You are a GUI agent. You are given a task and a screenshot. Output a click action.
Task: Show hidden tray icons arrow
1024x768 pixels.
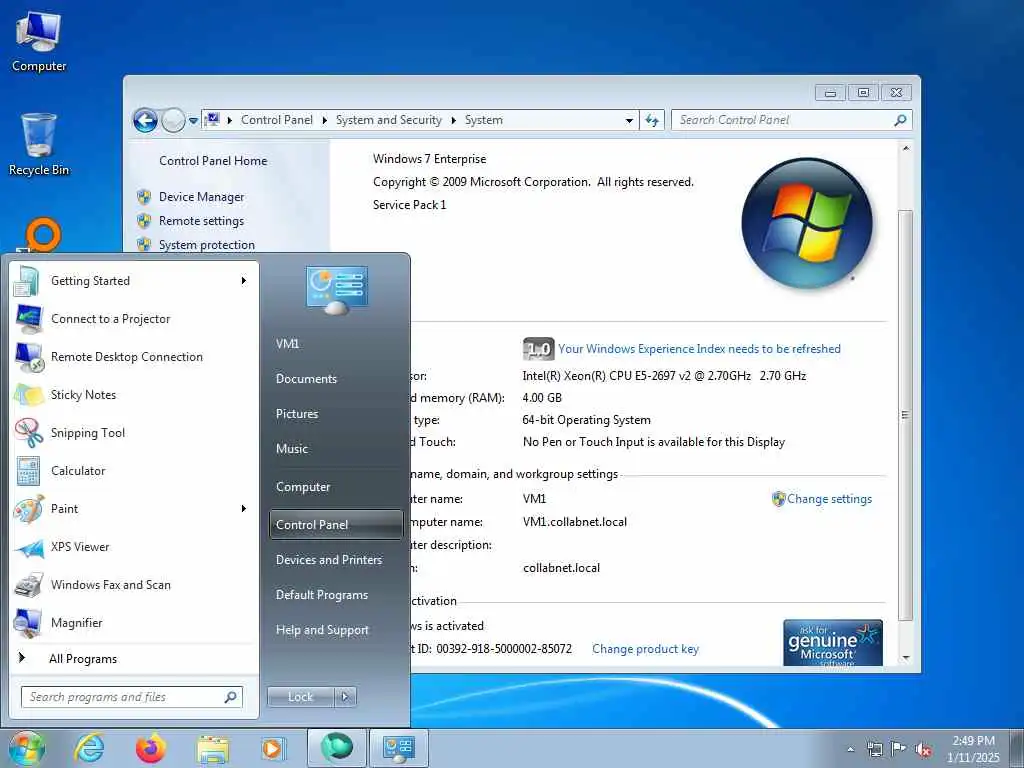click(850, 750)
